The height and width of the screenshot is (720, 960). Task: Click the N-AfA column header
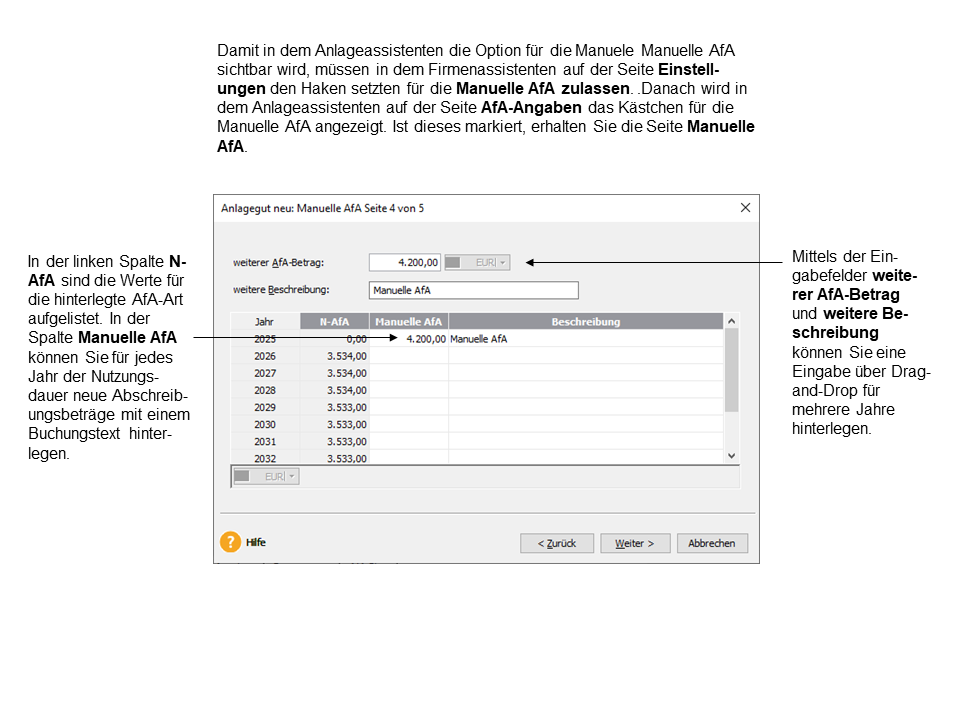[x=334, y=322]
